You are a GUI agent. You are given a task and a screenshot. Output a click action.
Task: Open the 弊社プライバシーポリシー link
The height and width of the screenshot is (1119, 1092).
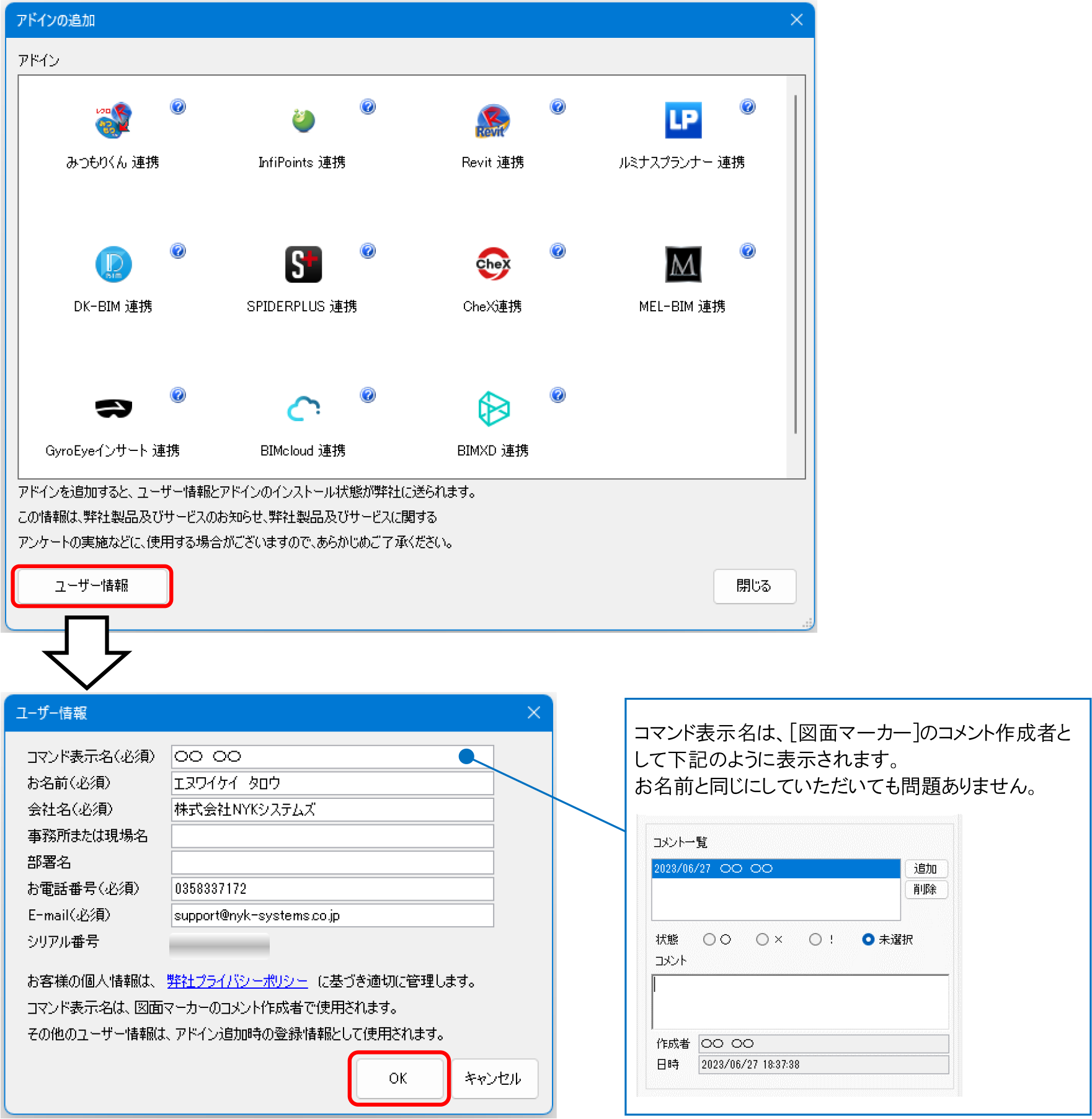point(237,981)
